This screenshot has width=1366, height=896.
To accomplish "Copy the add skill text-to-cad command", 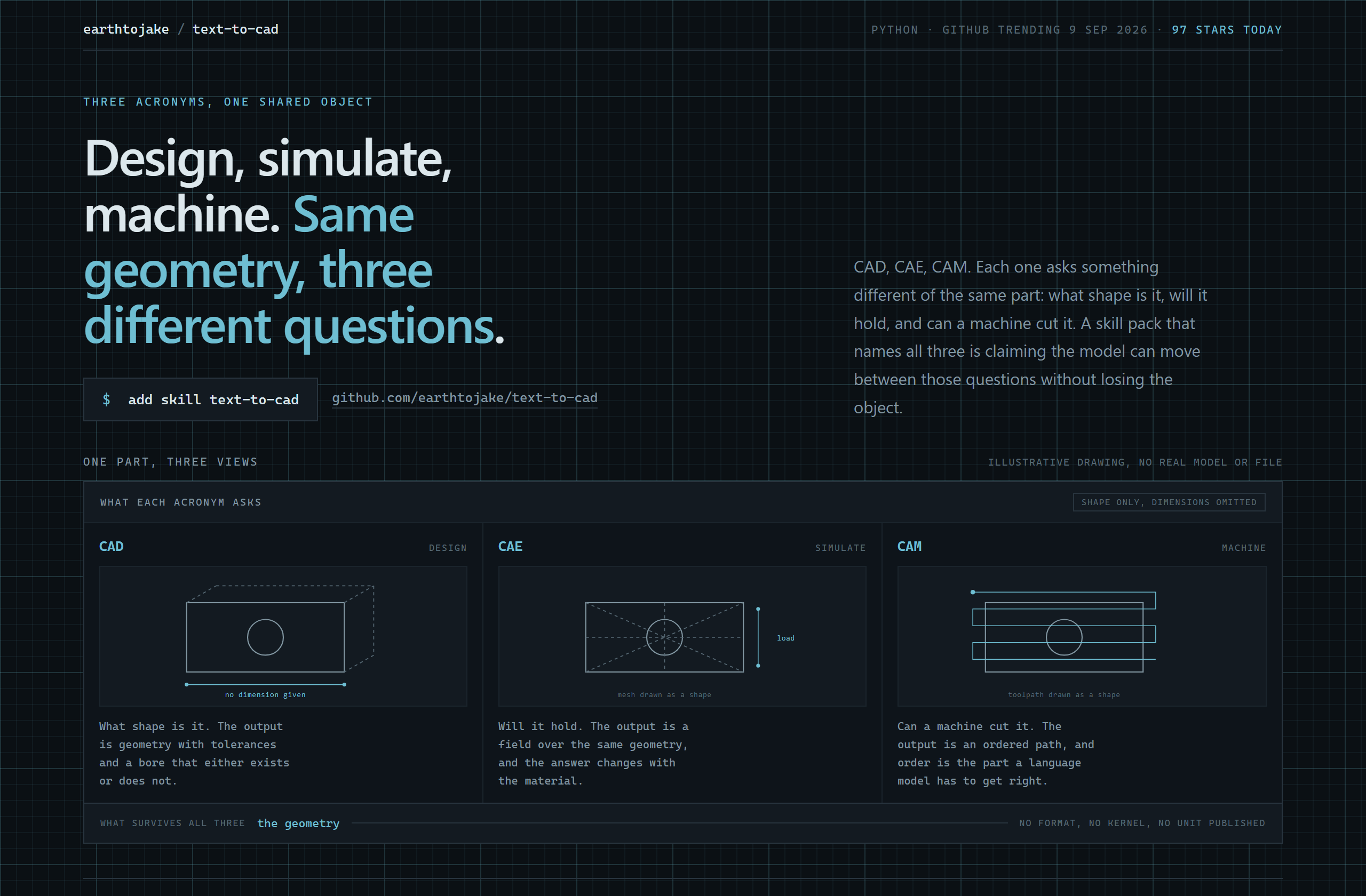I will pyautogui.click(x=200, y=399).
